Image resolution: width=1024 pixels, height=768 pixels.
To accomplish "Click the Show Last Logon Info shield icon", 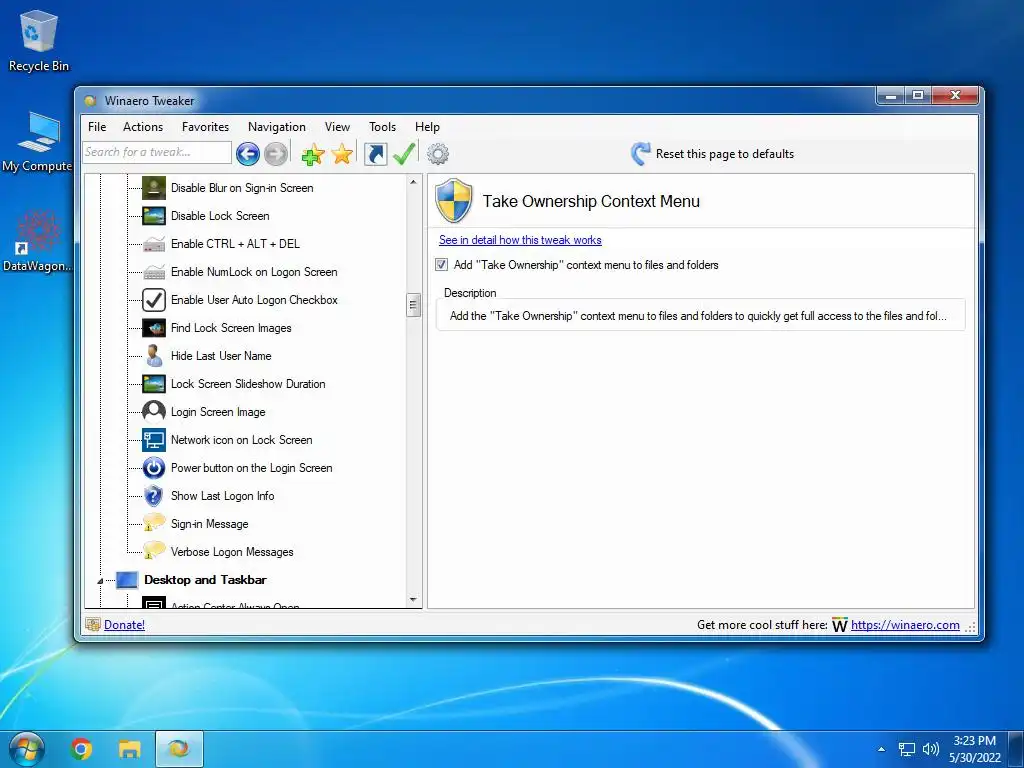I will [153, 496].
